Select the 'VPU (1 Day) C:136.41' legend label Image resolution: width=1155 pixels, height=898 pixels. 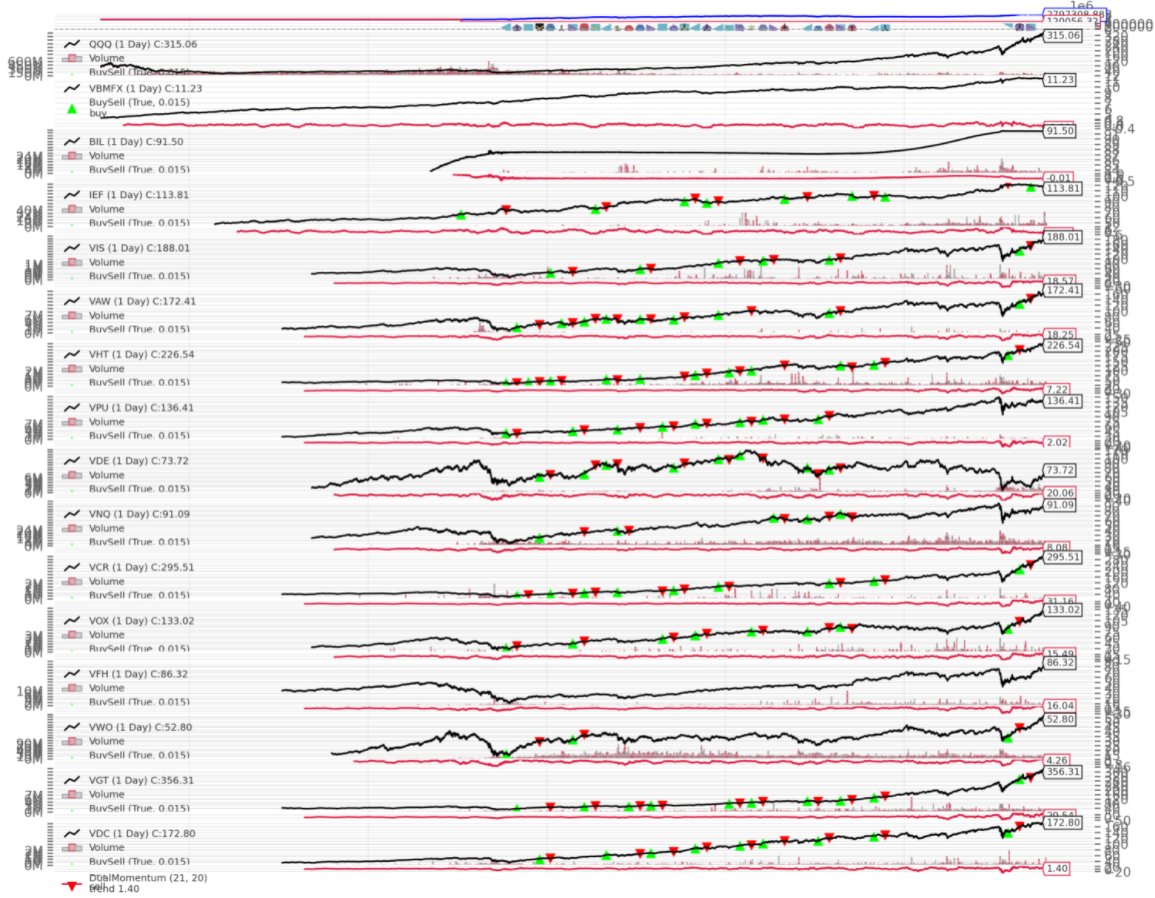141,407
